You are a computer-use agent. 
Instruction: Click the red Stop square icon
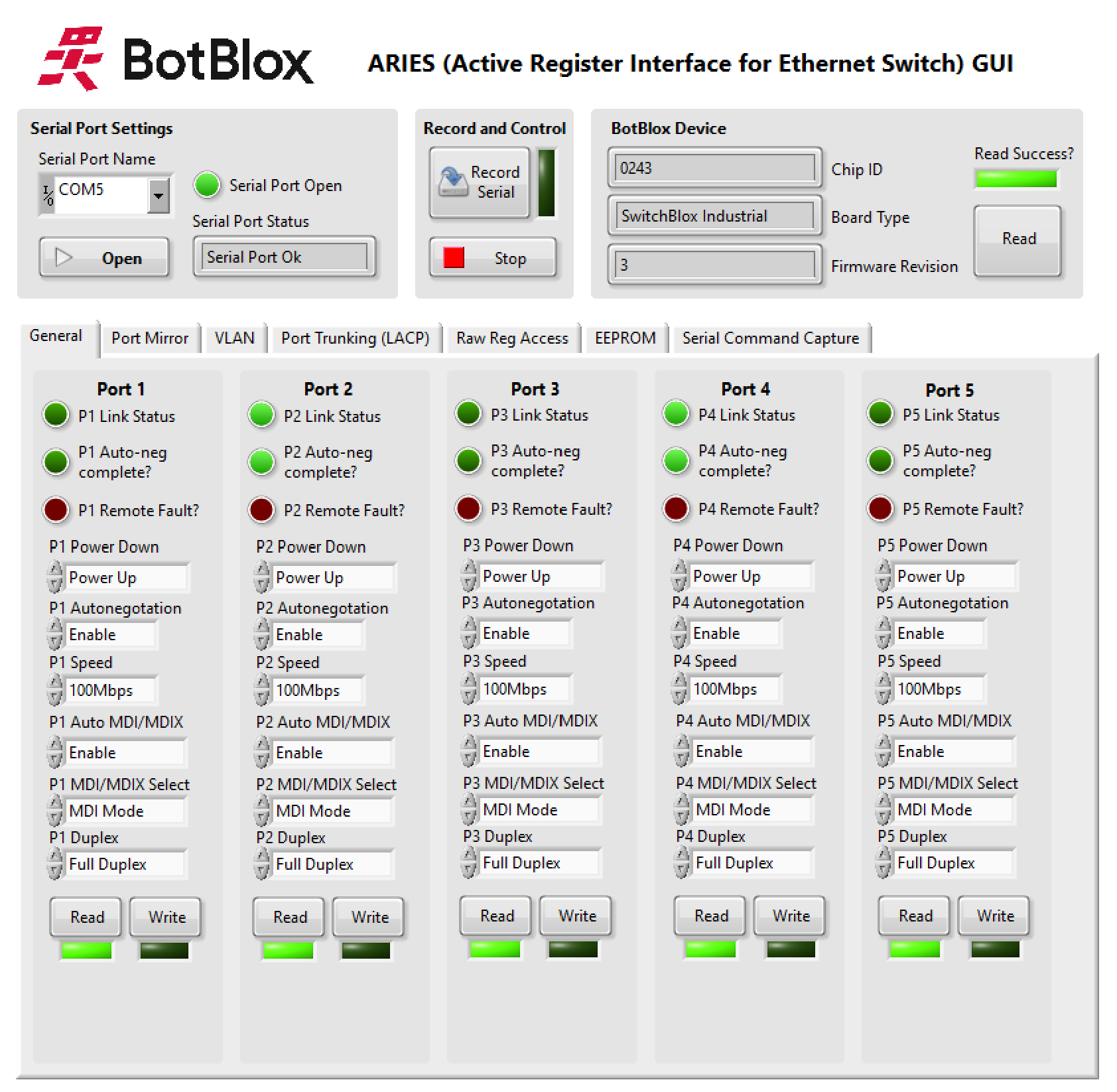pos(454,258)
